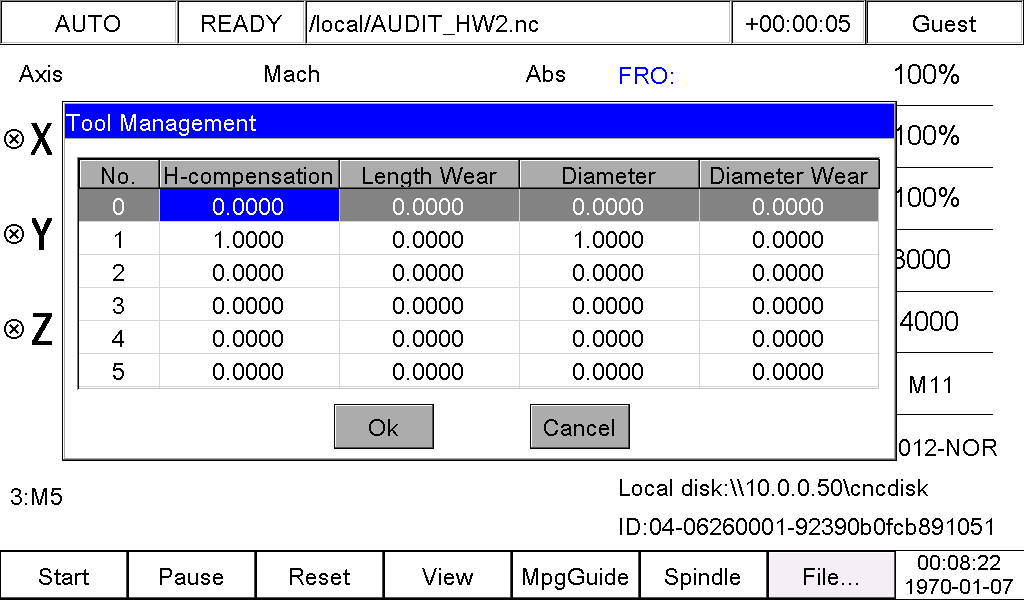Click the X axis home status icon
Screen dimensions: 1024x600
coord(14,138)
